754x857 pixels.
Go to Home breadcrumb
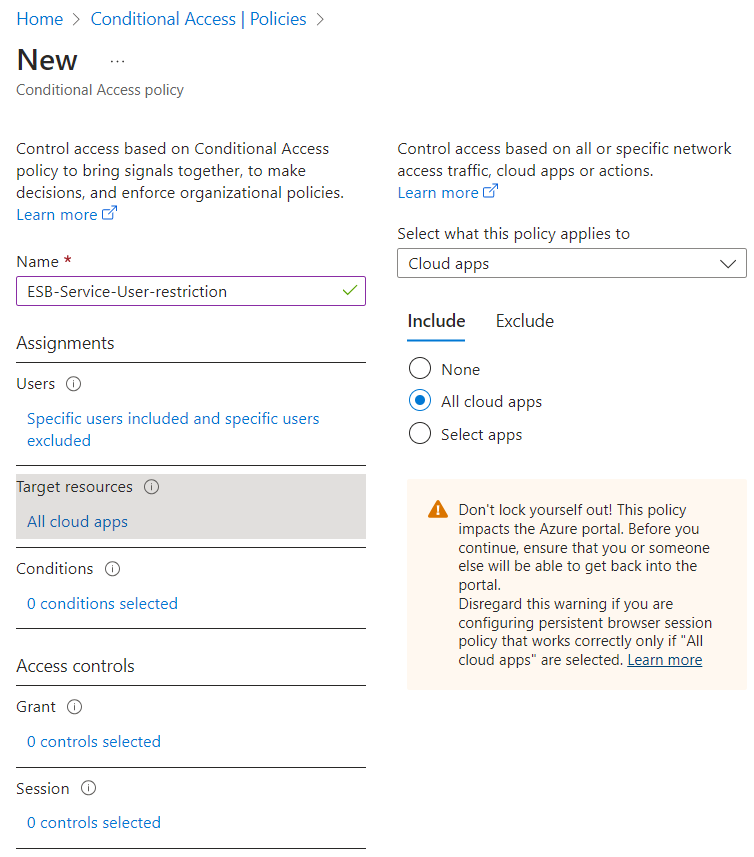[39, 19]
